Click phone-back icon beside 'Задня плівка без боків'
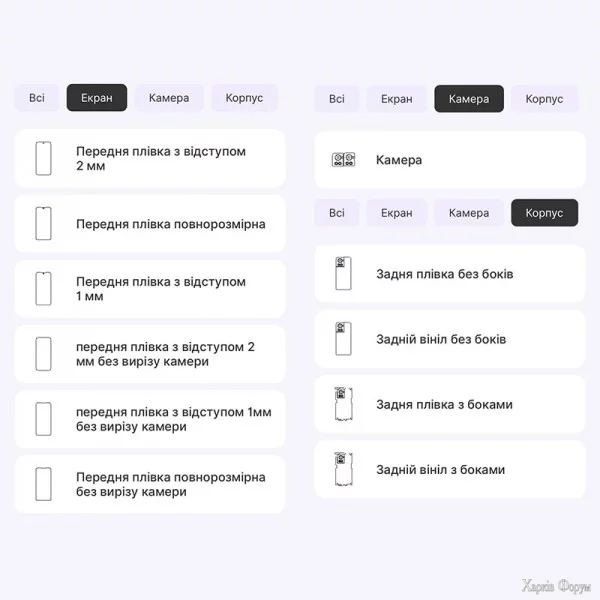The image size is (600, 600). pos(343,274)
